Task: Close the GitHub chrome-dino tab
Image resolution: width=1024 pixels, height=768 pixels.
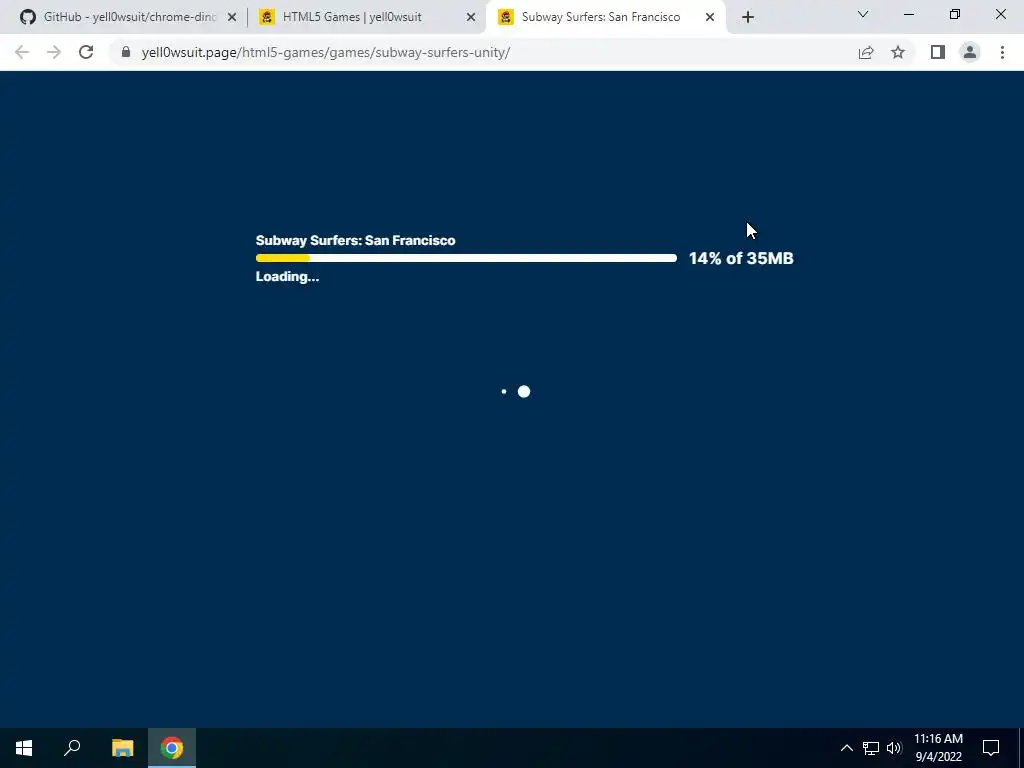Action: point(232,17)
